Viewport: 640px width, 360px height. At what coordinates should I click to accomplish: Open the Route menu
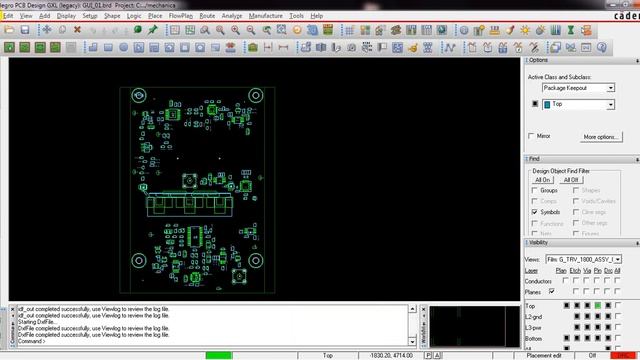click(x=207, y=16)
